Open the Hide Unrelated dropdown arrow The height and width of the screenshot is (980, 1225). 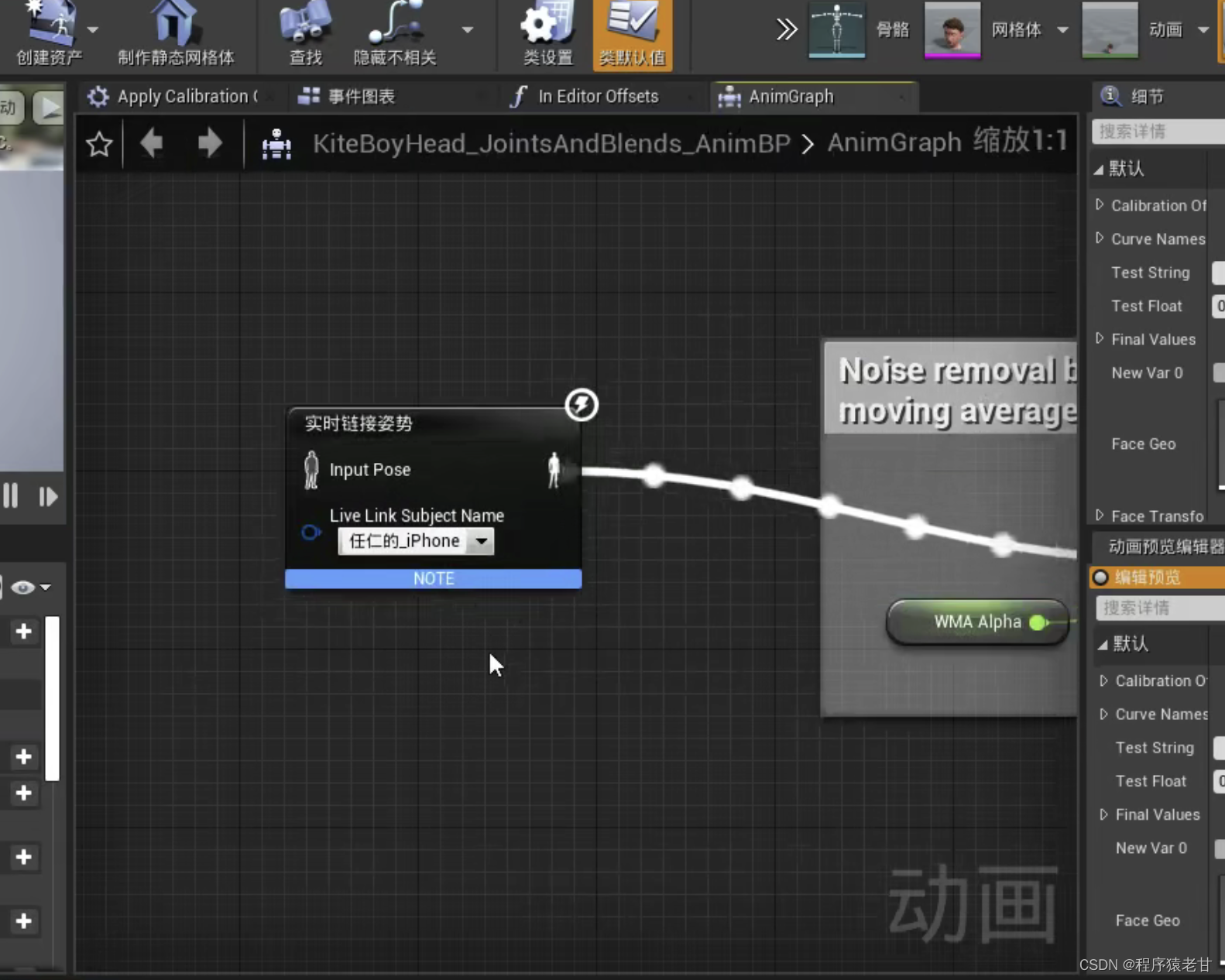pyautogui.click(x=467, y=29)
